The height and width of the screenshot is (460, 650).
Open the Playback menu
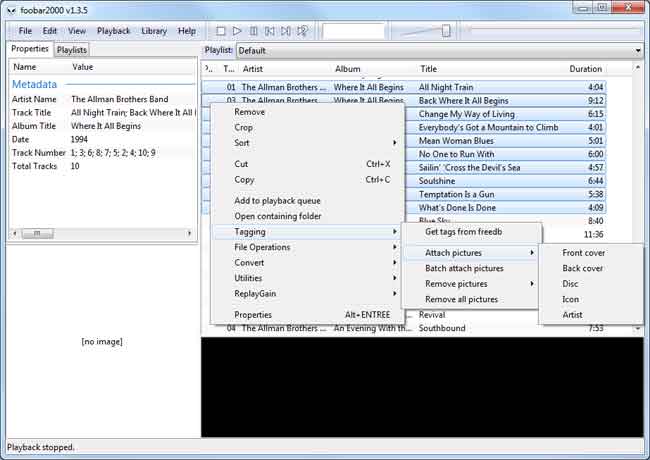tap(114, 31)
